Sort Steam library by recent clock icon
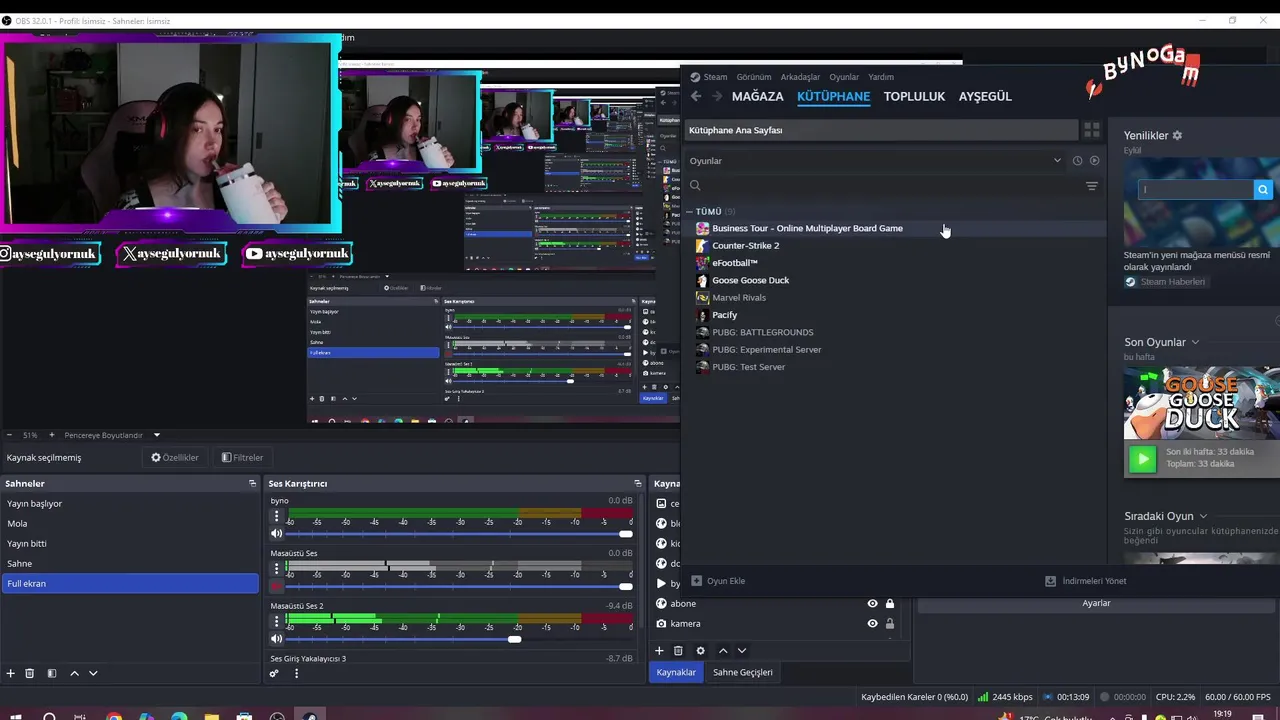 [1077, 161]
